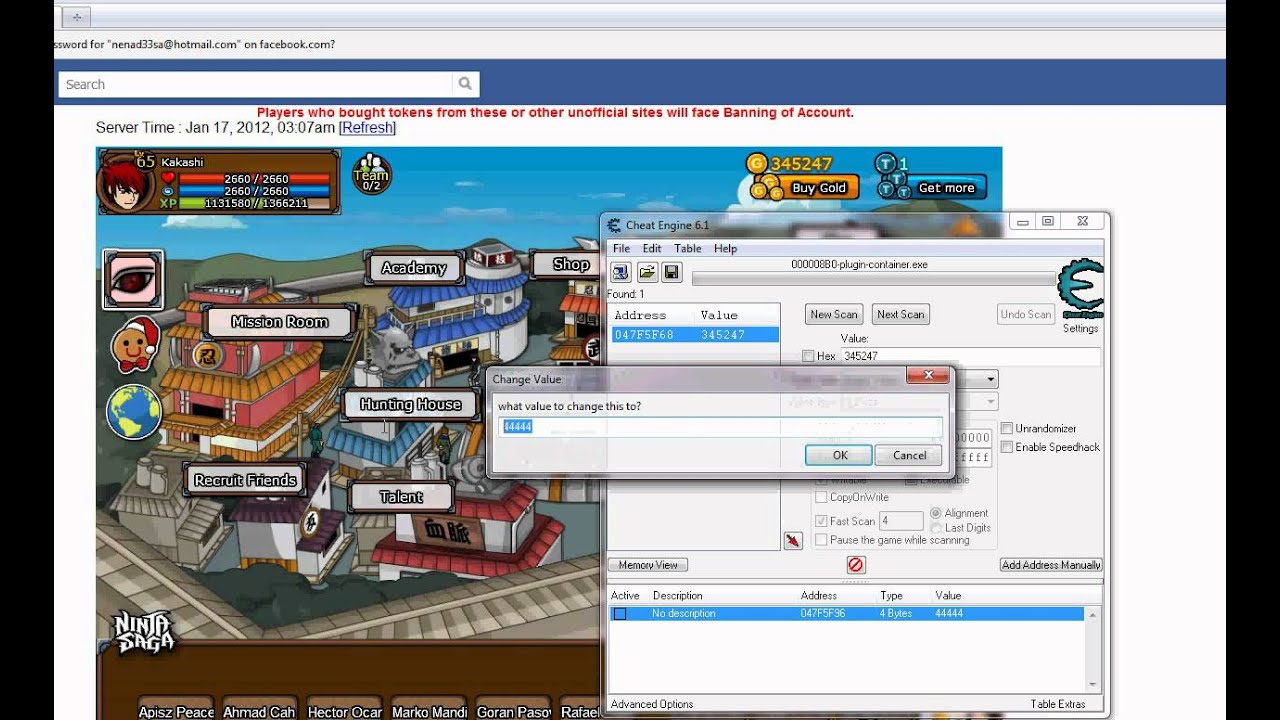Image resolution: width=1280 pixels, height=720 pixels.
Task: Click the New Scan button
Action: [834, 314]
